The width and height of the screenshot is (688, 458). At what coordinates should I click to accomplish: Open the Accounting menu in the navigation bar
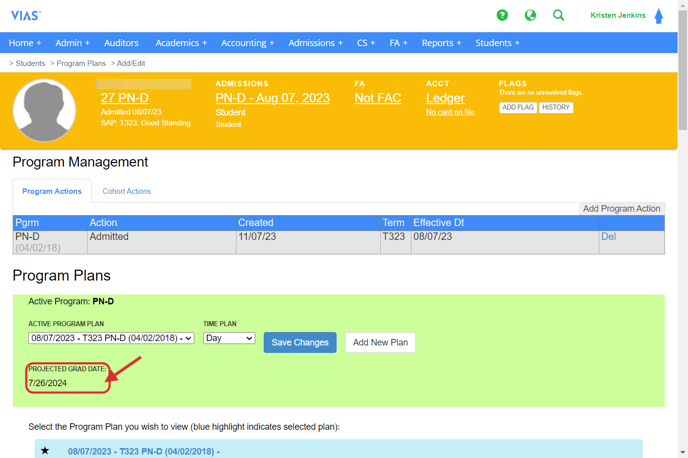coord(247,43)
